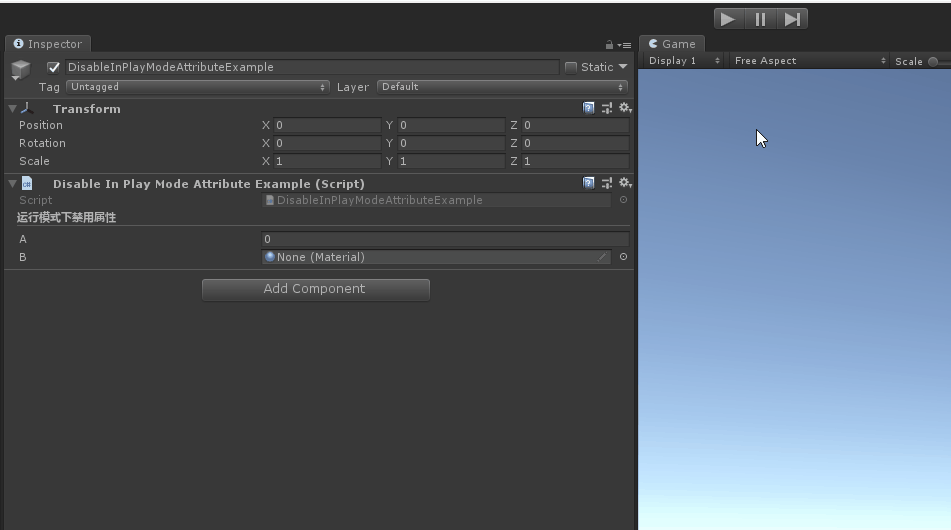Click the Step frame button
This screenshot has height=530, width=951.
(x=792, y=19)
